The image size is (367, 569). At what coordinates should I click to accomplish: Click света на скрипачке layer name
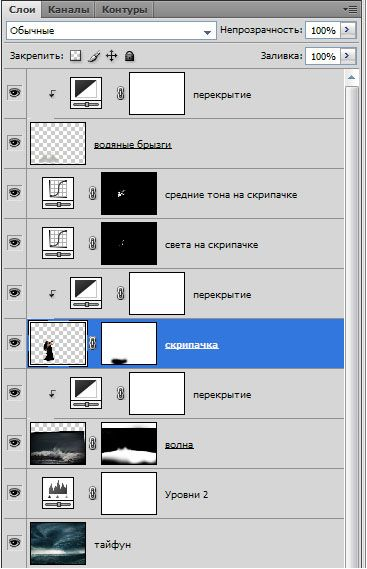(x=212, y=245)
